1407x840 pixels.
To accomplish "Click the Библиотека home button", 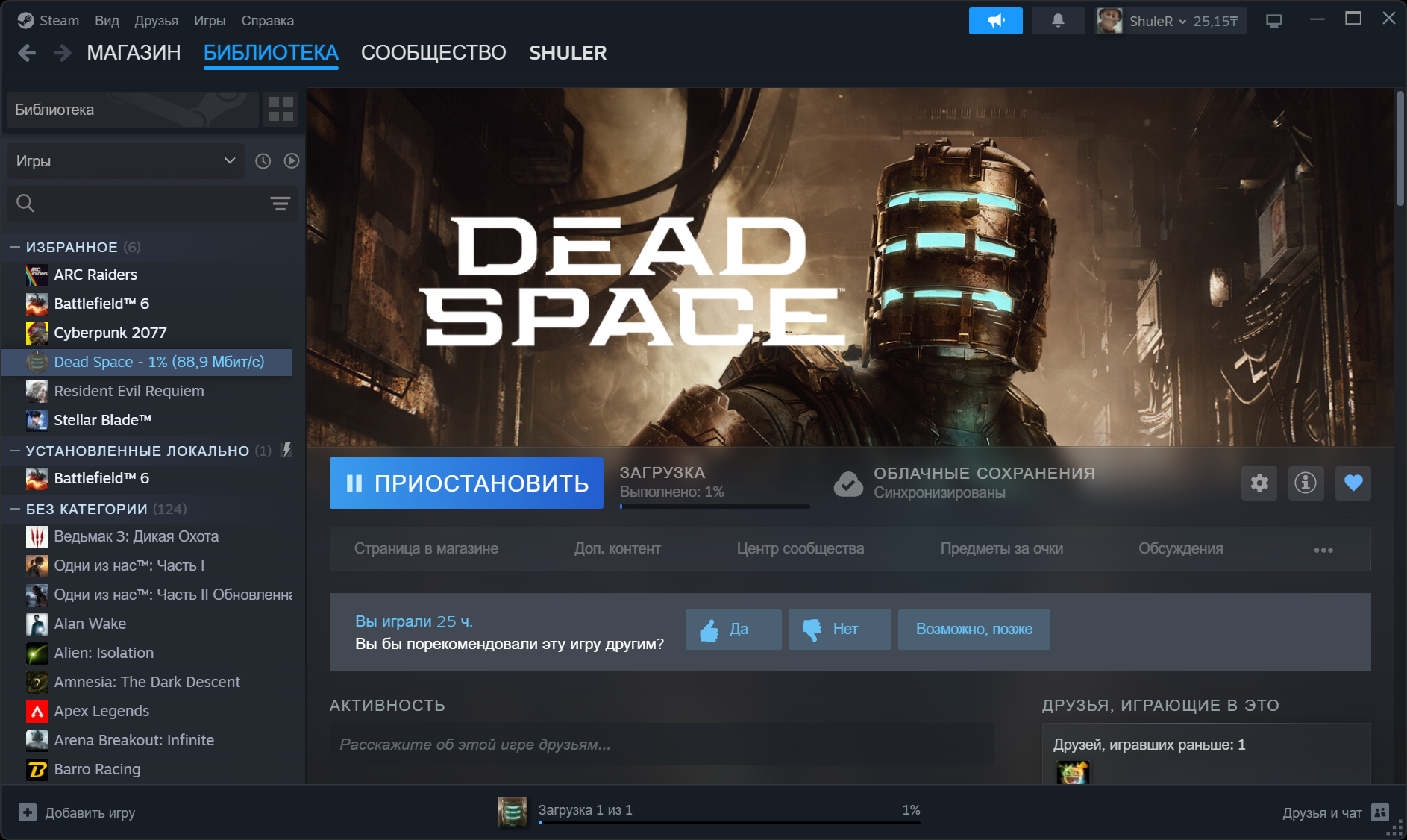I will pyautogui.click(x=133, y=109).
